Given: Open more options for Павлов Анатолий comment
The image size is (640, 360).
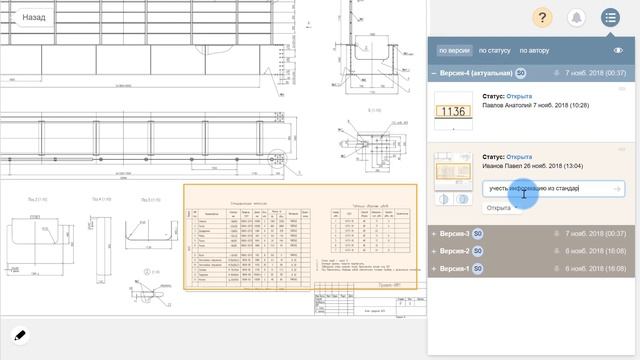Looking at the screenshot, I should point(622,89).
